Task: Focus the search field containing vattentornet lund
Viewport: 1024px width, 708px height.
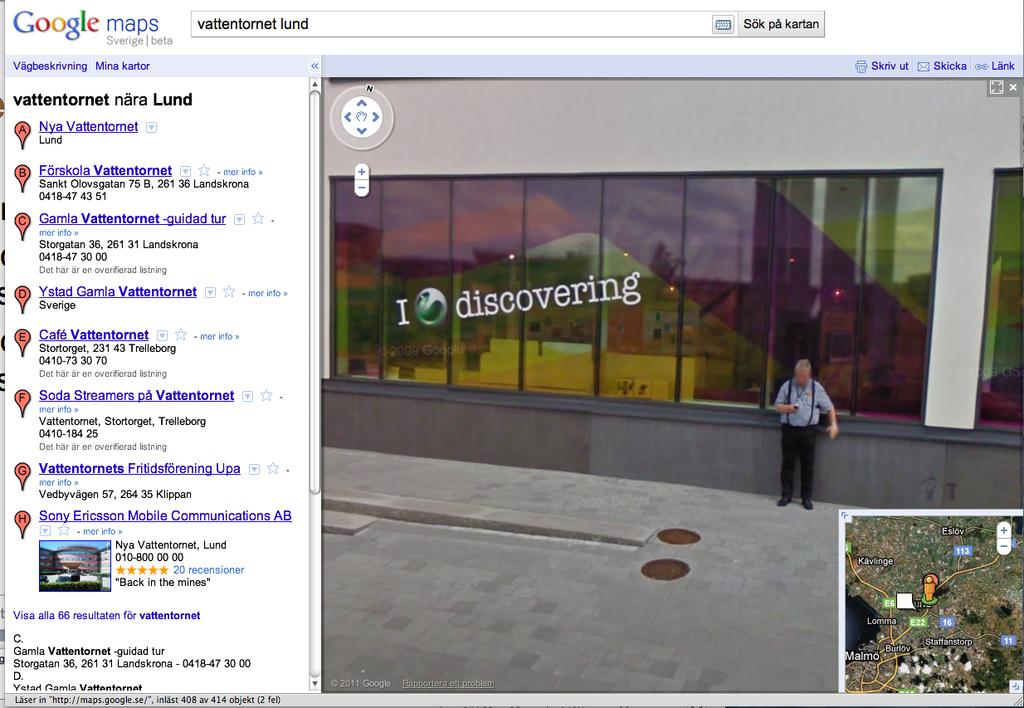Action: [x=452, y=24]
